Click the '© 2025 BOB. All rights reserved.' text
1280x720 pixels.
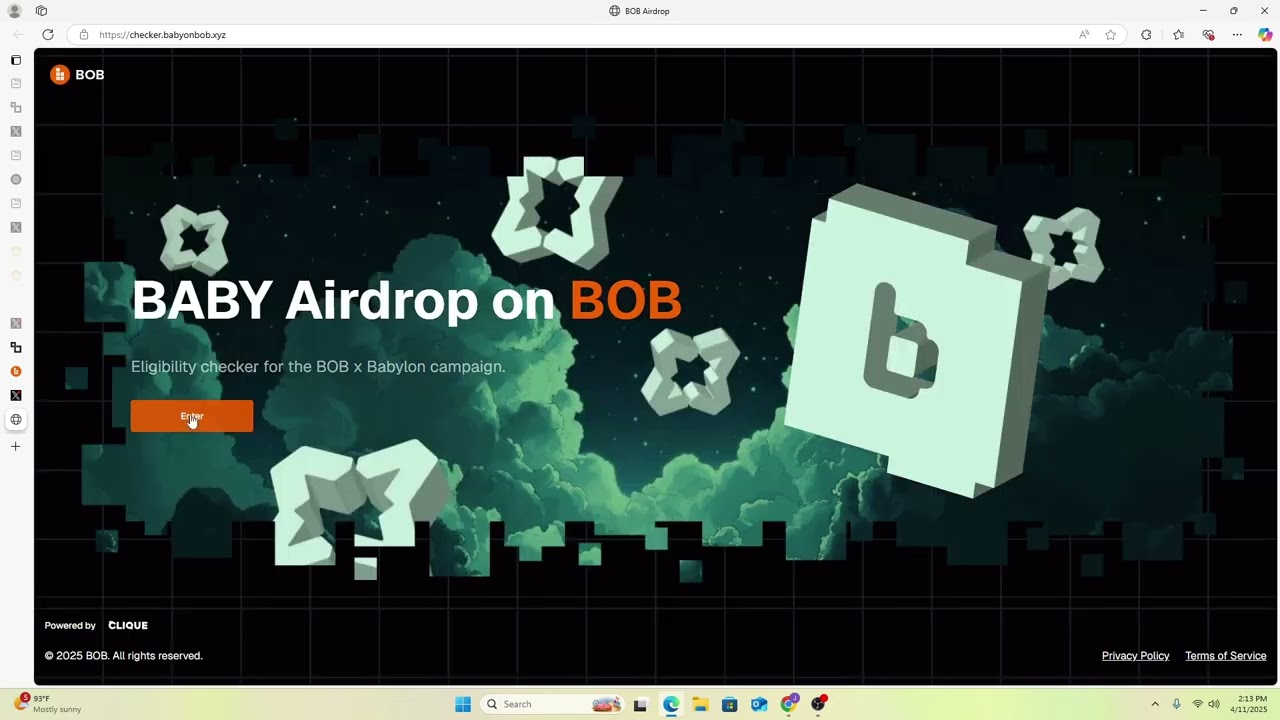124,656
